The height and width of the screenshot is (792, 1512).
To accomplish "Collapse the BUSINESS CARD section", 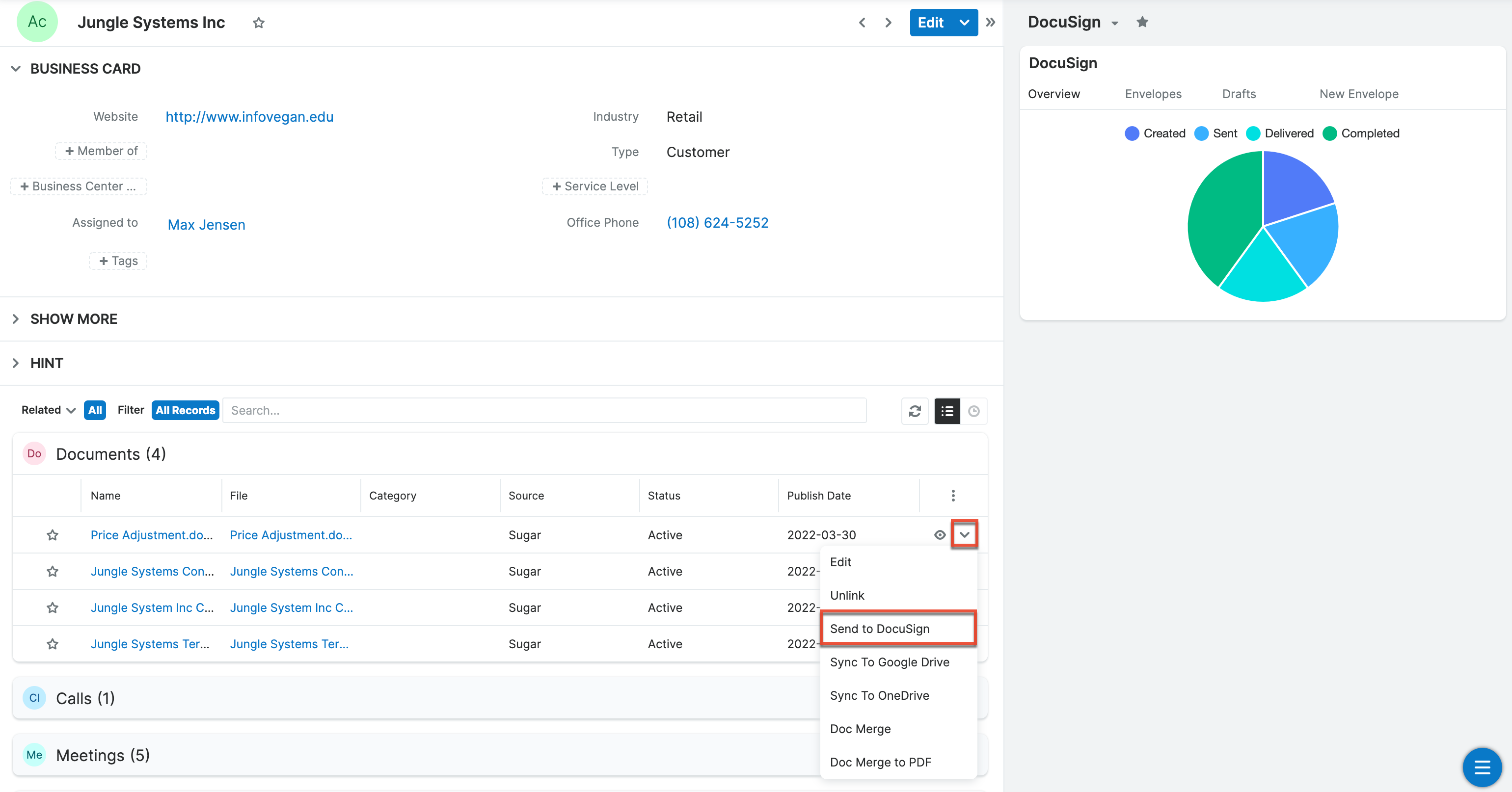I will [16, 69].
